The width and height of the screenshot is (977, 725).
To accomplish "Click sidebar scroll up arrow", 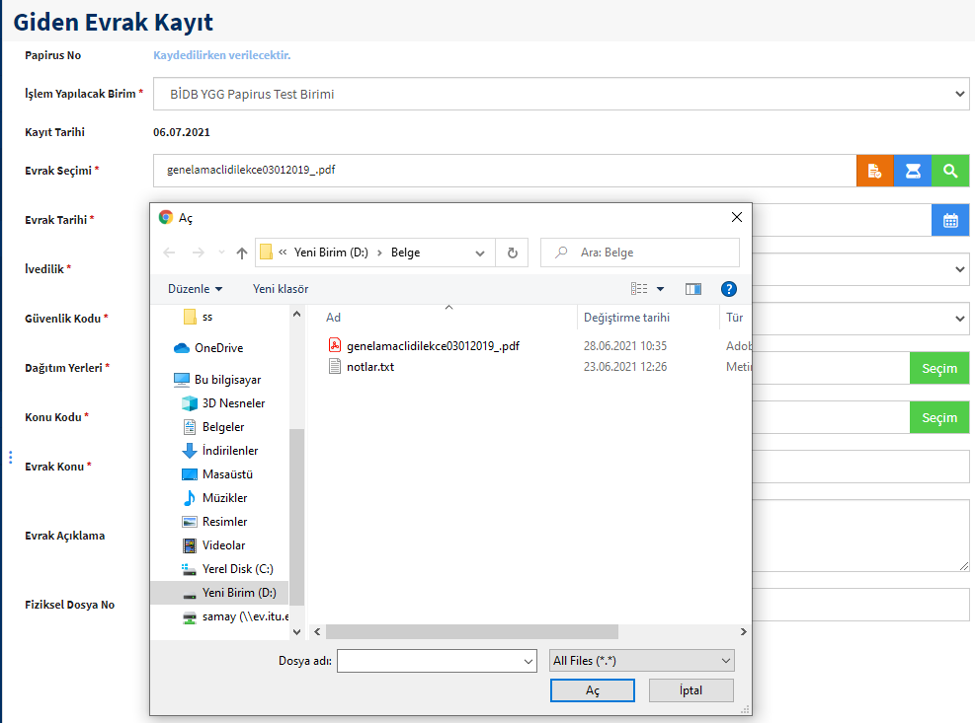I will click(x=297, y=315).
